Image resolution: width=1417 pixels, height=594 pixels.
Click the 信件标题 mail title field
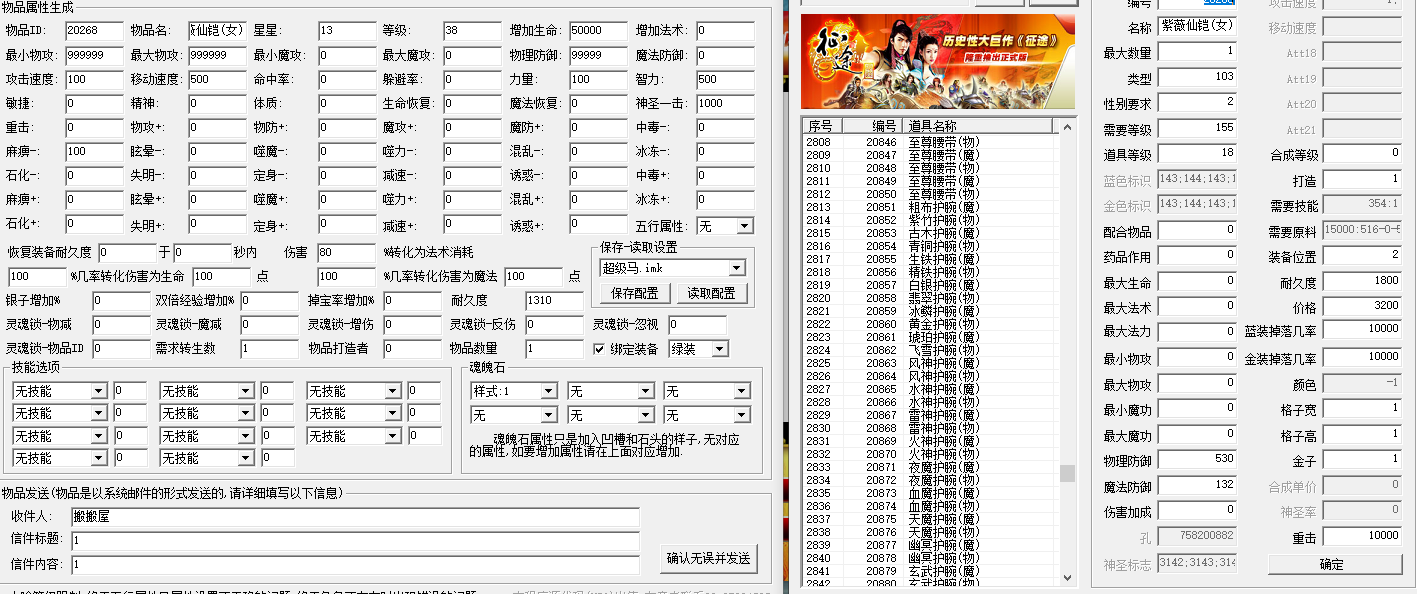point(354,541)
